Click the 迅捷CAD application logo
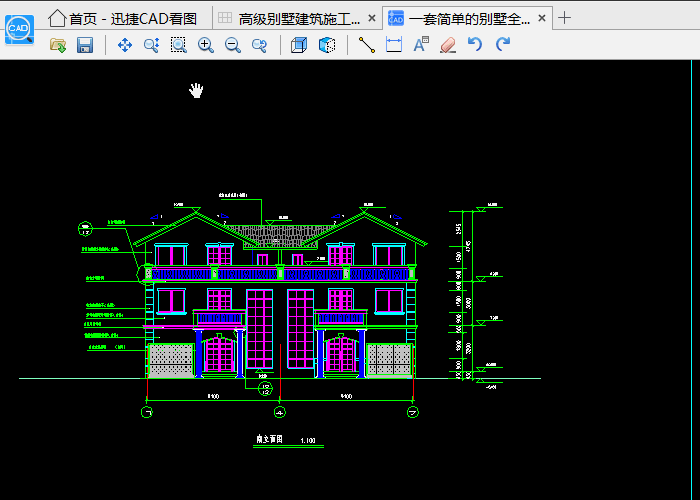Screen dimensions: 700x500 [19, 29]
